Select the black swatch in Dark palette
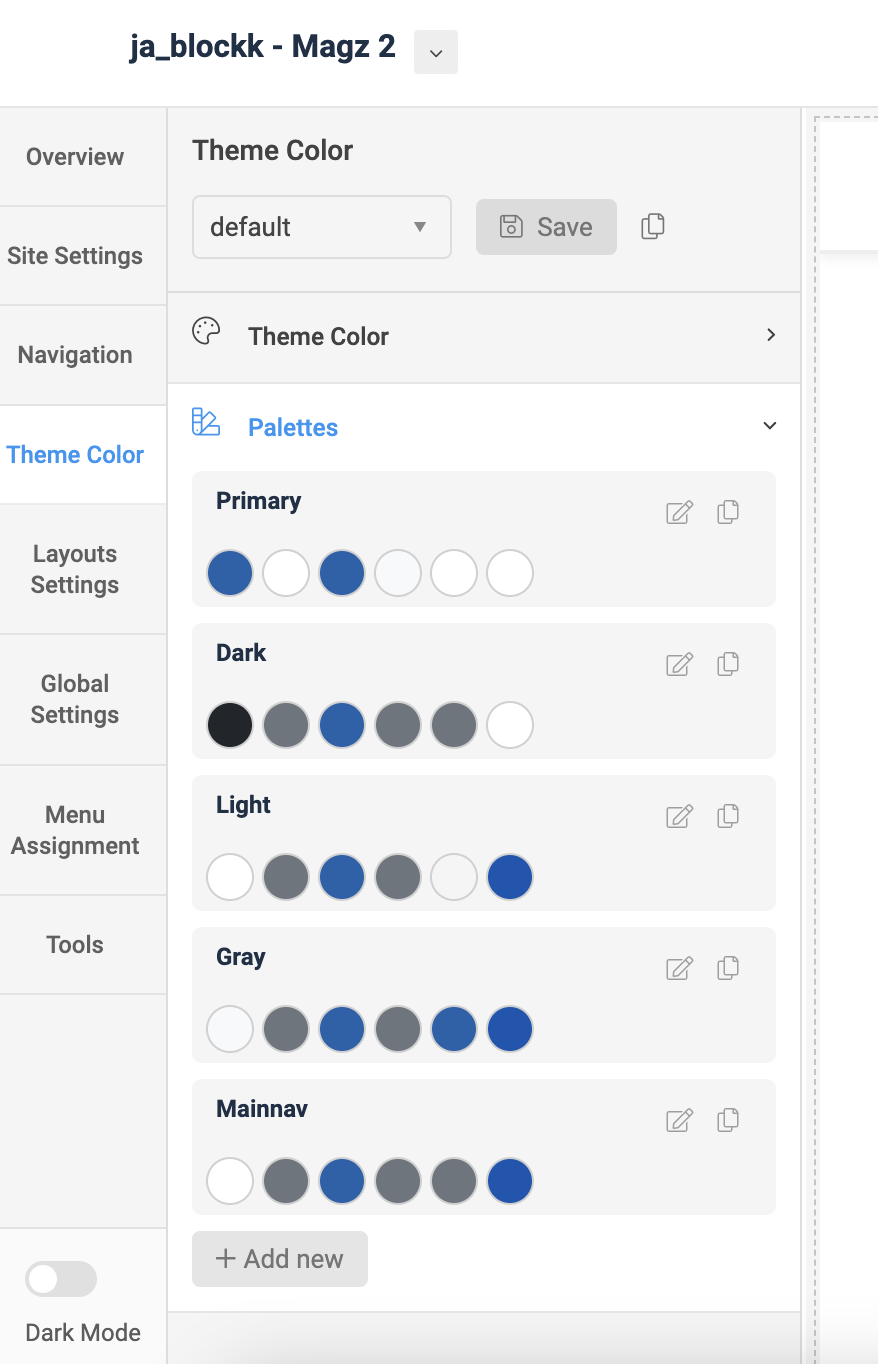878x1364 pixels. click(230, 726)
